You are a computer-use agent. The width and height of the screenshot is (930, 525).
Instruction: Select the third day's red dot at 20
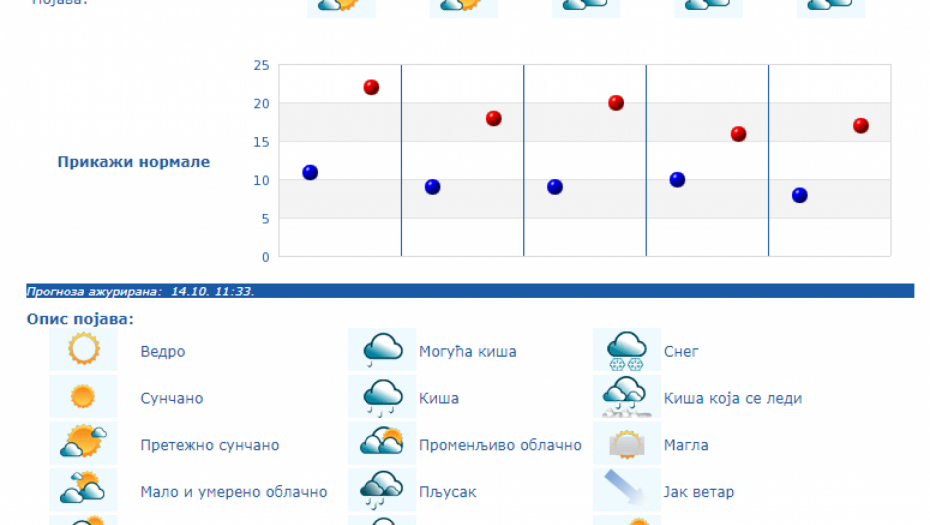tap(616, 102)
